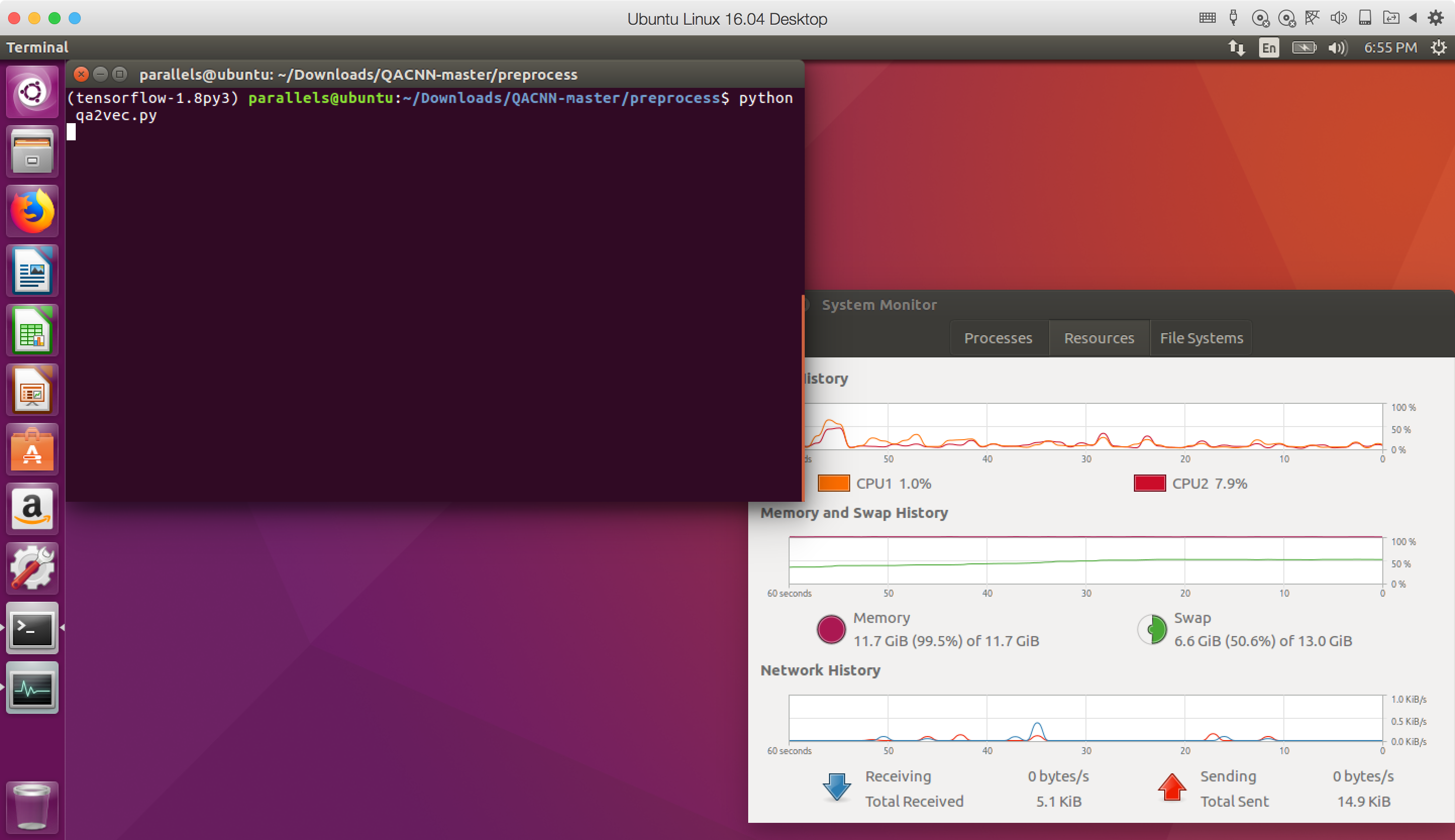Click the CPU1 orange color swatch

(833, 484)
